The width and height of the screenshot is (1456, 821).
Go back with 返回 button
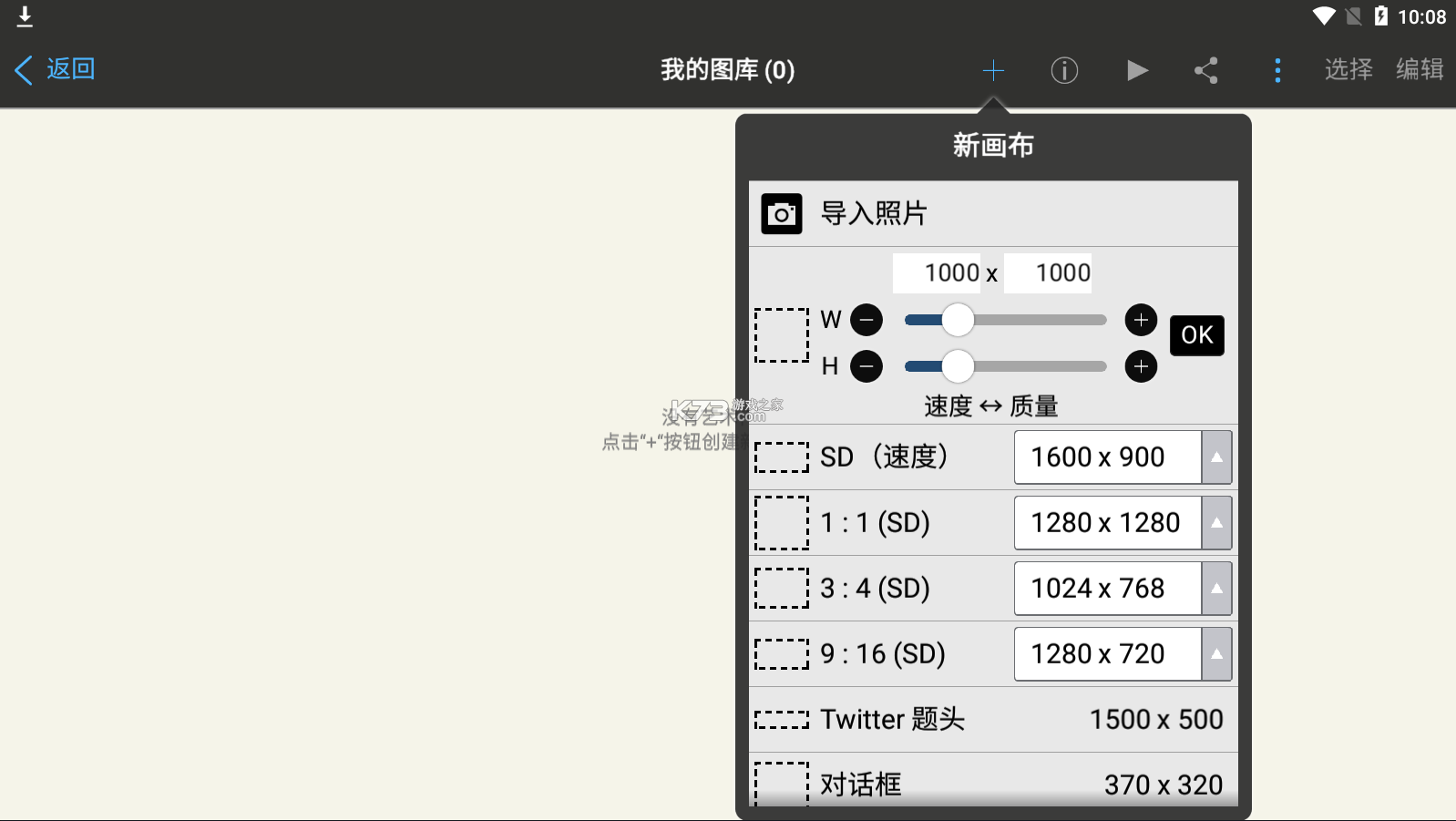coord(56,69)
